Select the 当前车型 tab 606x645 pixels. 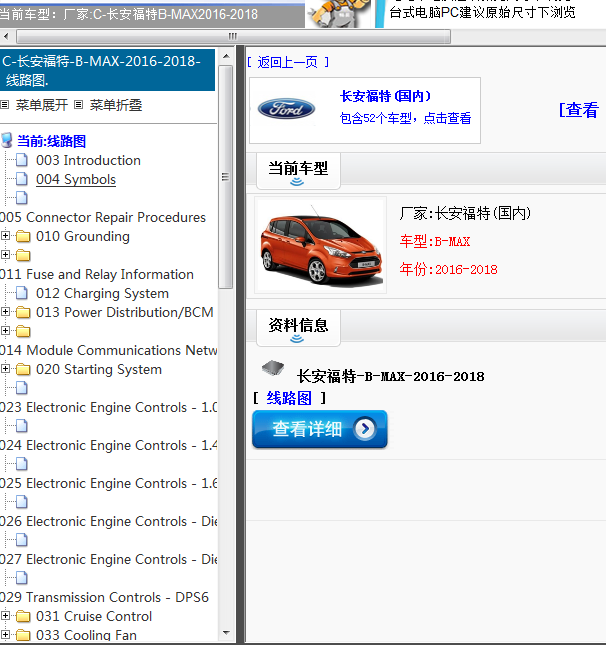click(x=298, y=171)
